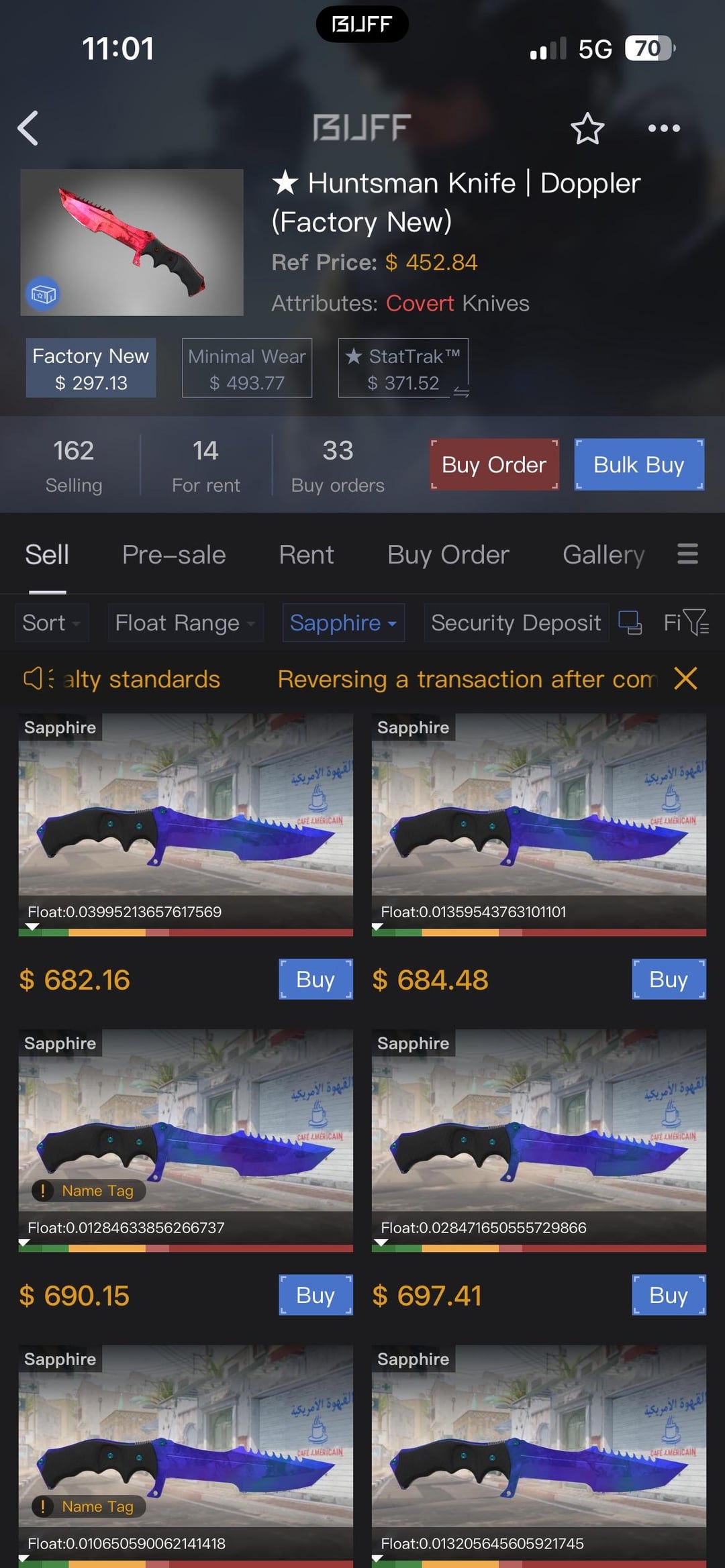
Task: Open the Sort dropdown
Action: point(51,623)
